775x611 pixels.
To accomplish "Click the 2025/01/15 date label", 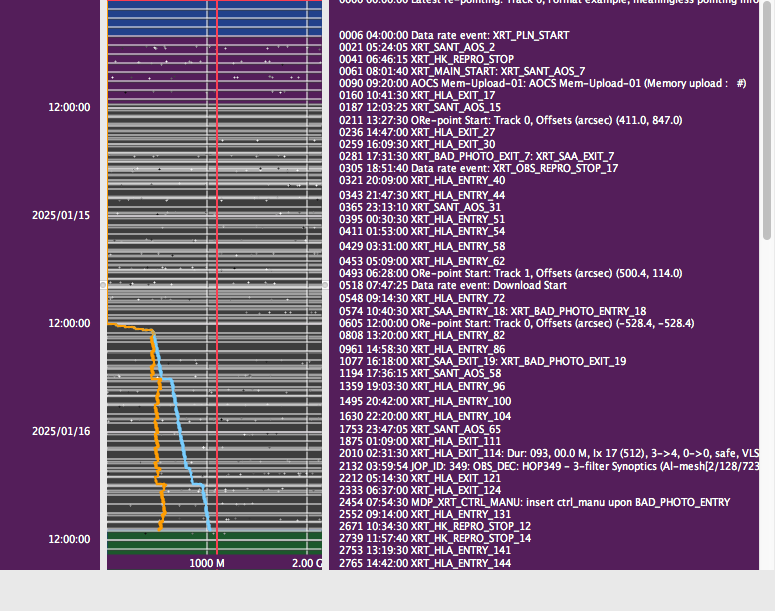I will pyautogui.click(x=61, y=215).
